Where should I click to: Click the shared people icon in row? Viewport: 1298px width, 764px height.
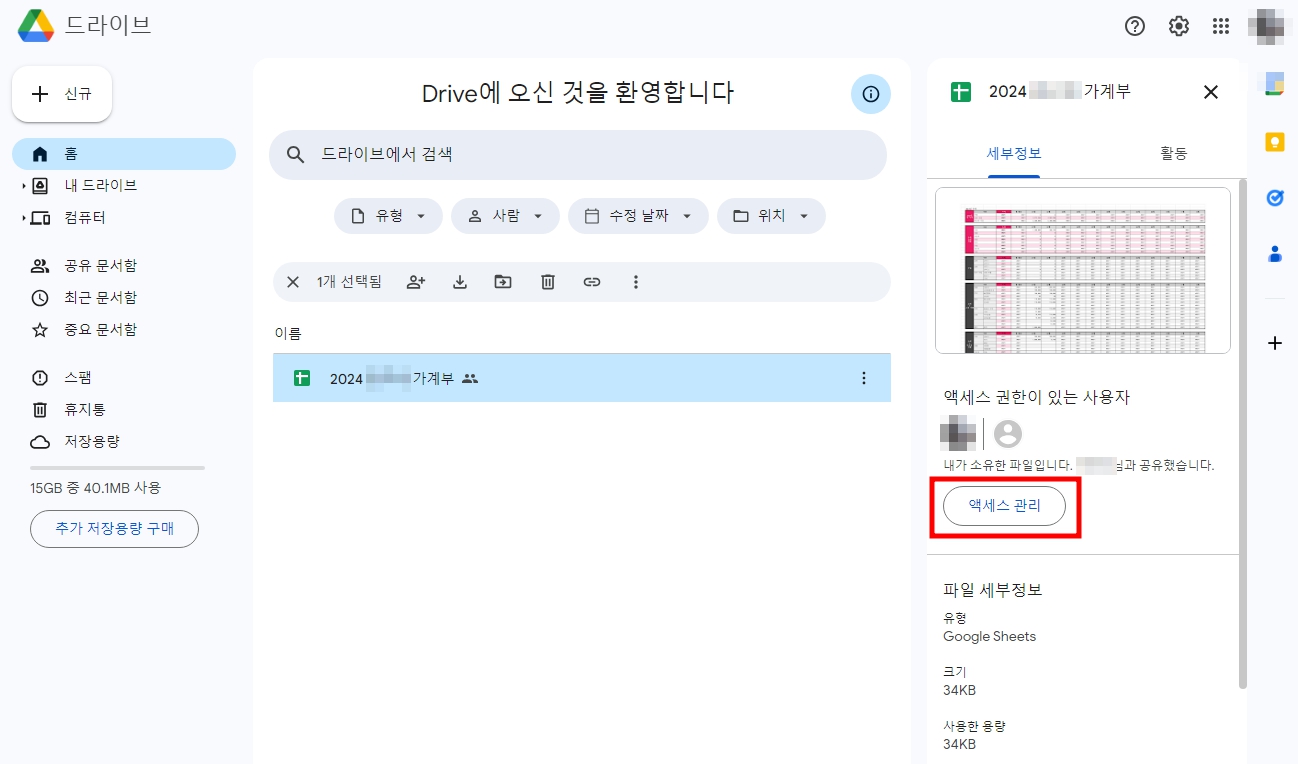[470, 379]
